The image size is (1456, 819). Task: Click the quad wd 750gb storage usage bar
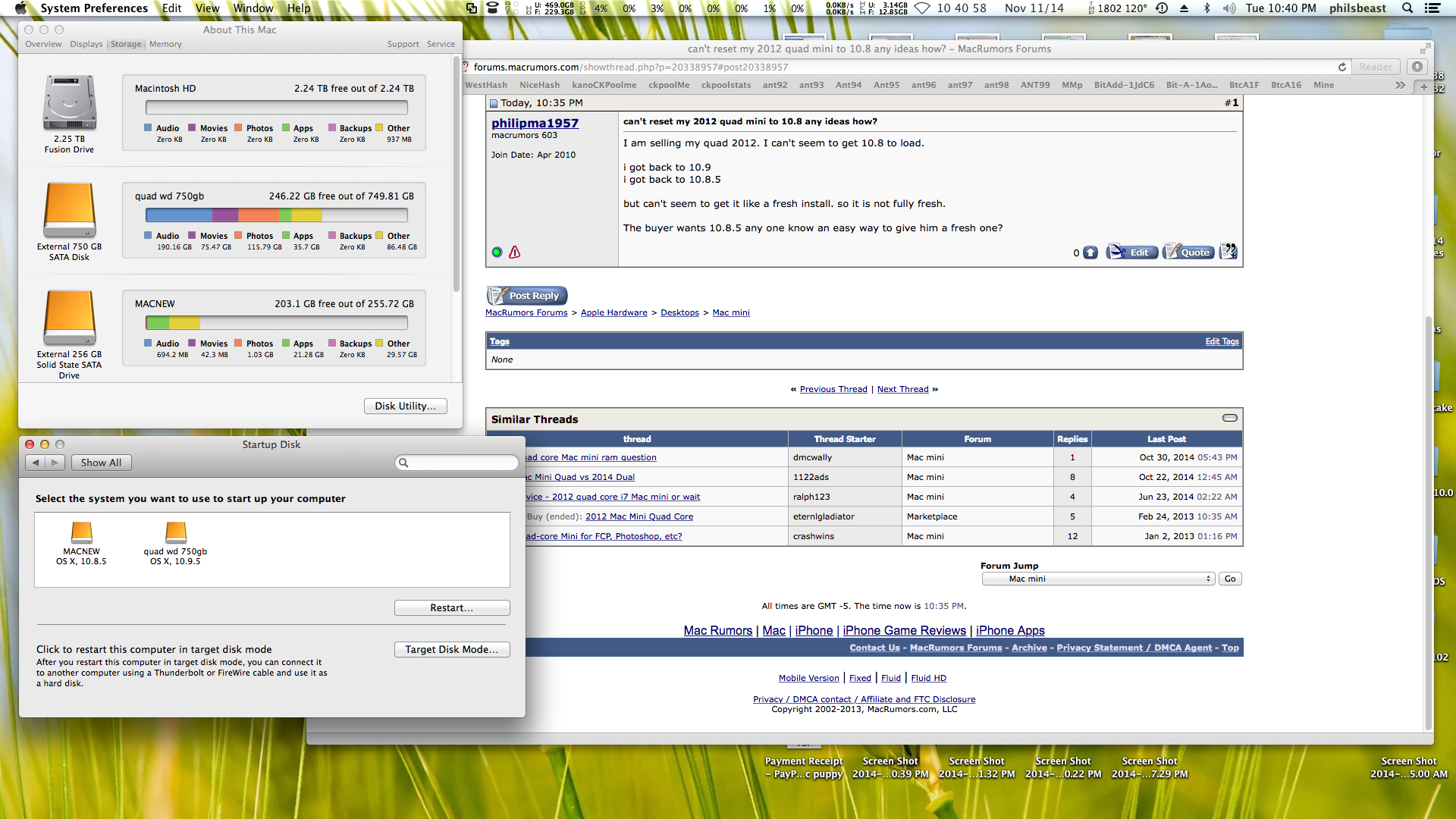[x=276, y=215]
